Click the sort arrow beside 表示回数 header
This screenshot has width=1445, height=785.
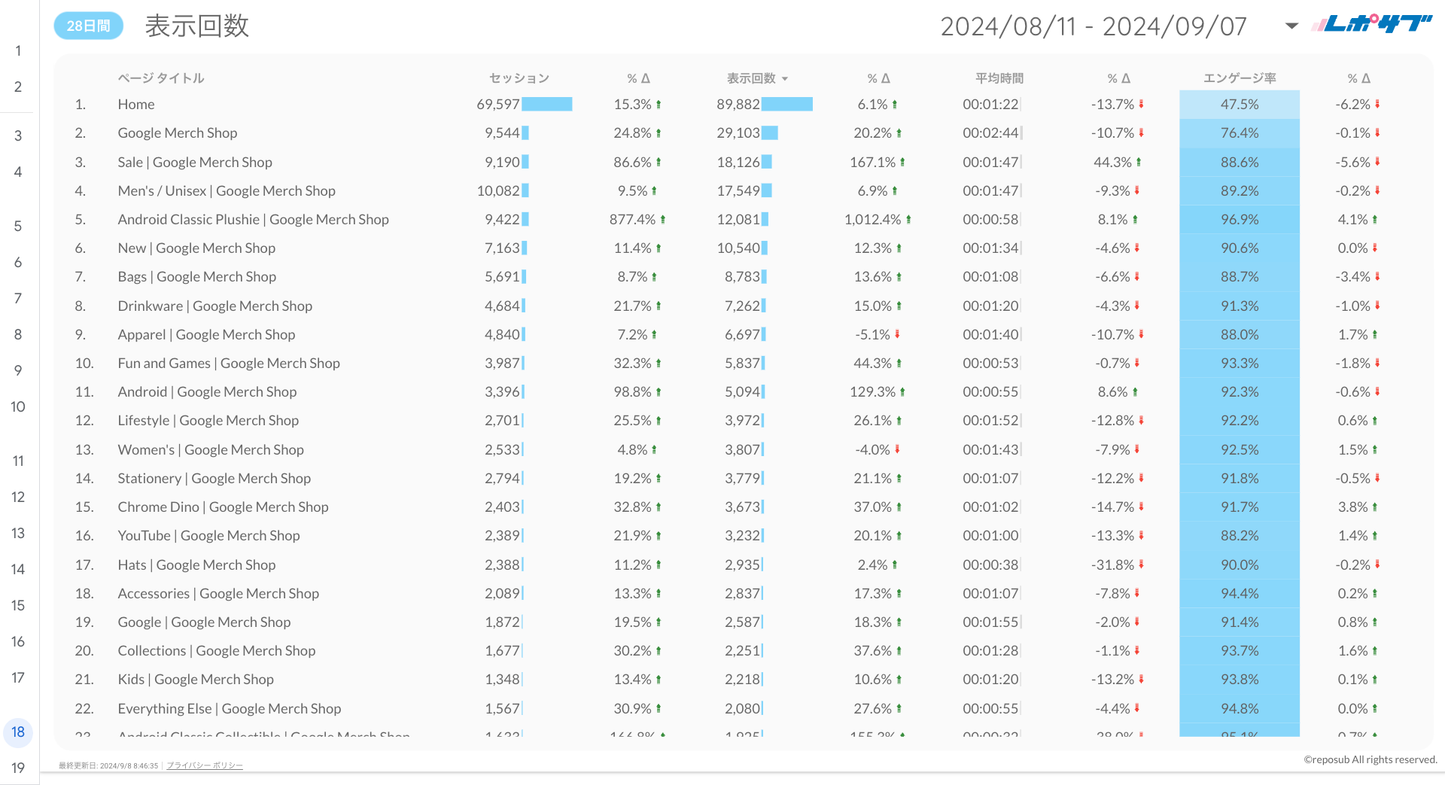pyautogui.click(x=785, y=79)
